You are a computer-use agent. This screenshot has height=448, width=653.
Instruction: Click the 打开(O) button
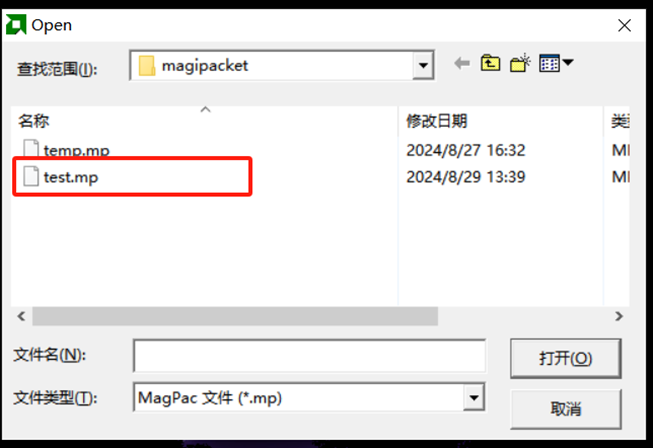[566, 358]
